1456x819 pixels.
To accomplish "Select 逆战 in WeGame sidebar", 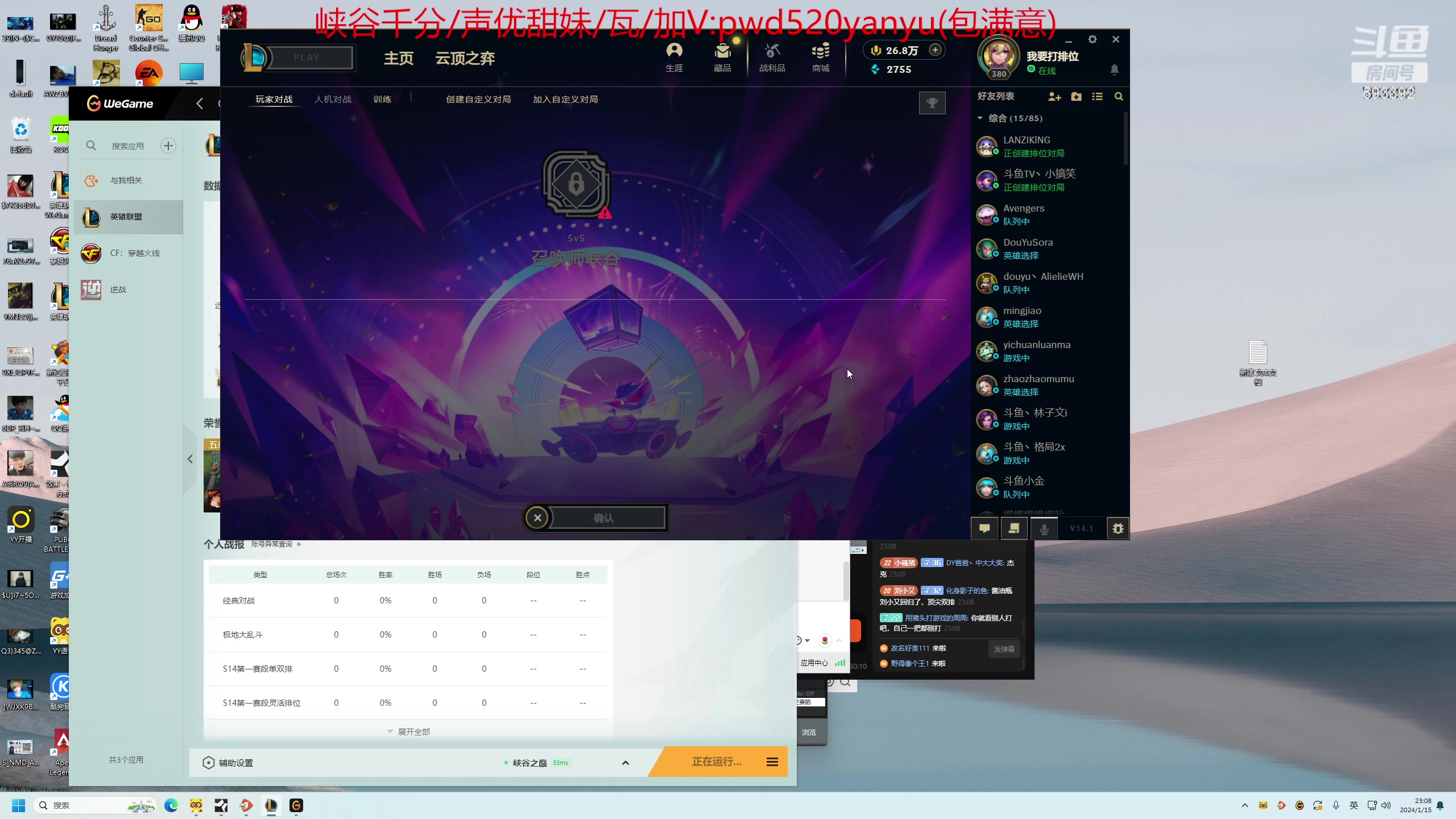I will 129,289.
